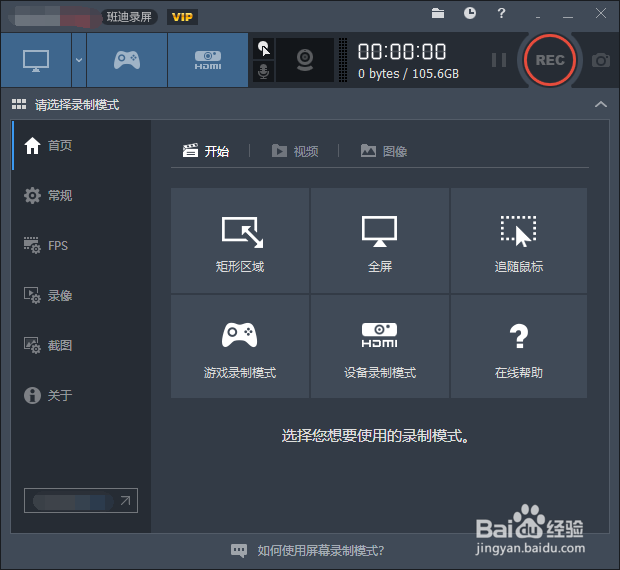
Task: Open 如何使用屏幕录制模式? help link
Action: point(320,550)
